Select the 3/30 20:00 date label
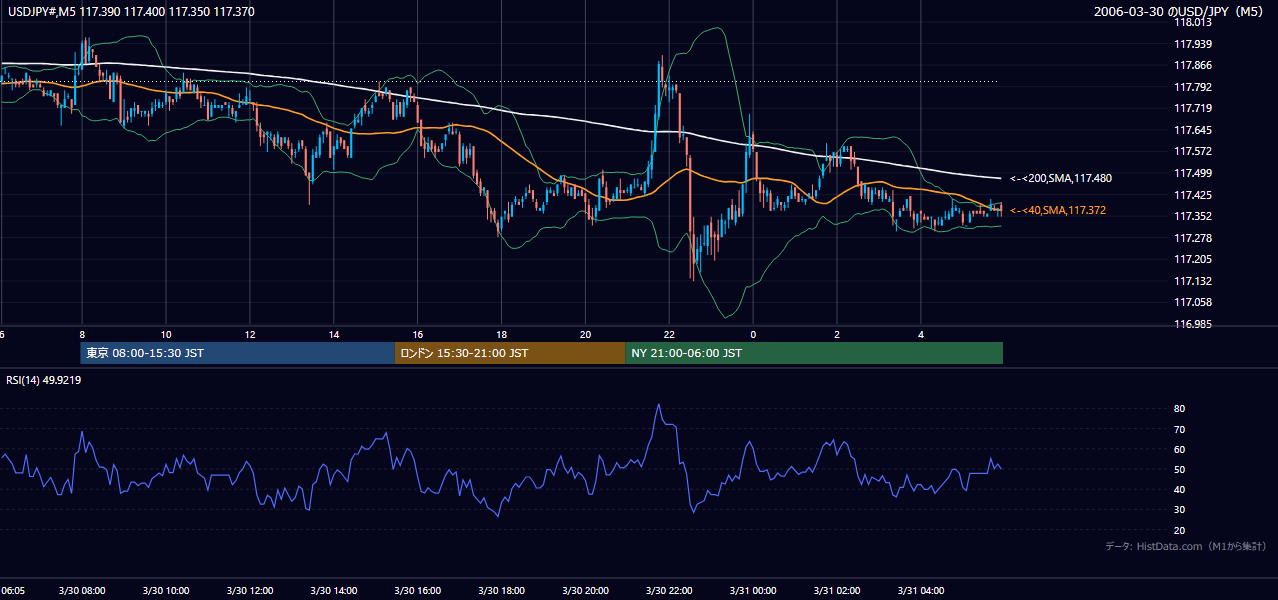Screen dimensions: 1278x600 coord(586,590)
